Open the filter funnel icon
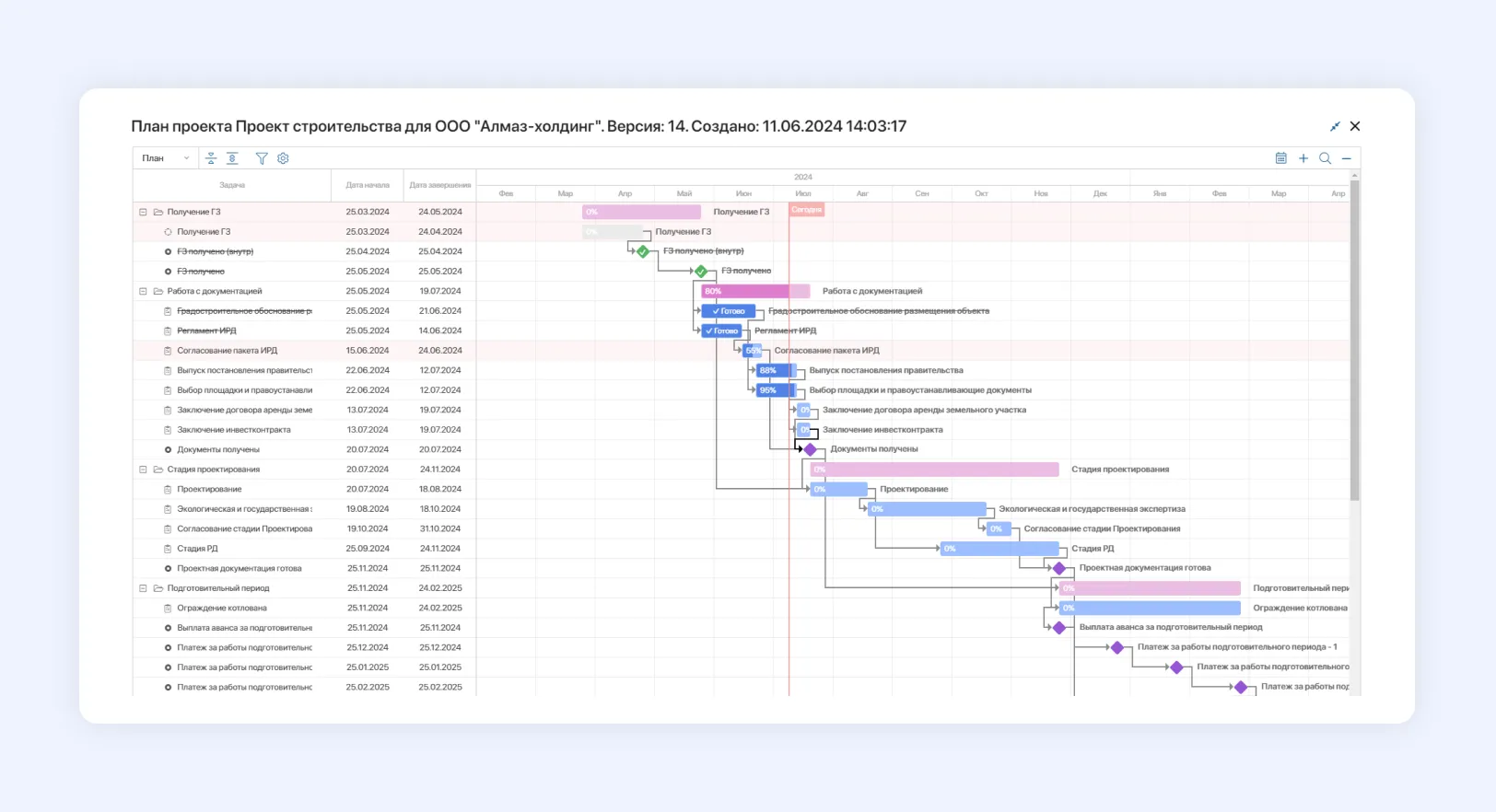 tap(262, 158)
